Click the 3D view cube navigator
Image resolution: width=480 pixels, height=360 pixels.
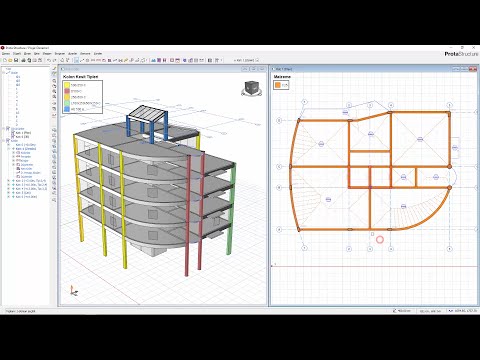click(x=253, y=89)
